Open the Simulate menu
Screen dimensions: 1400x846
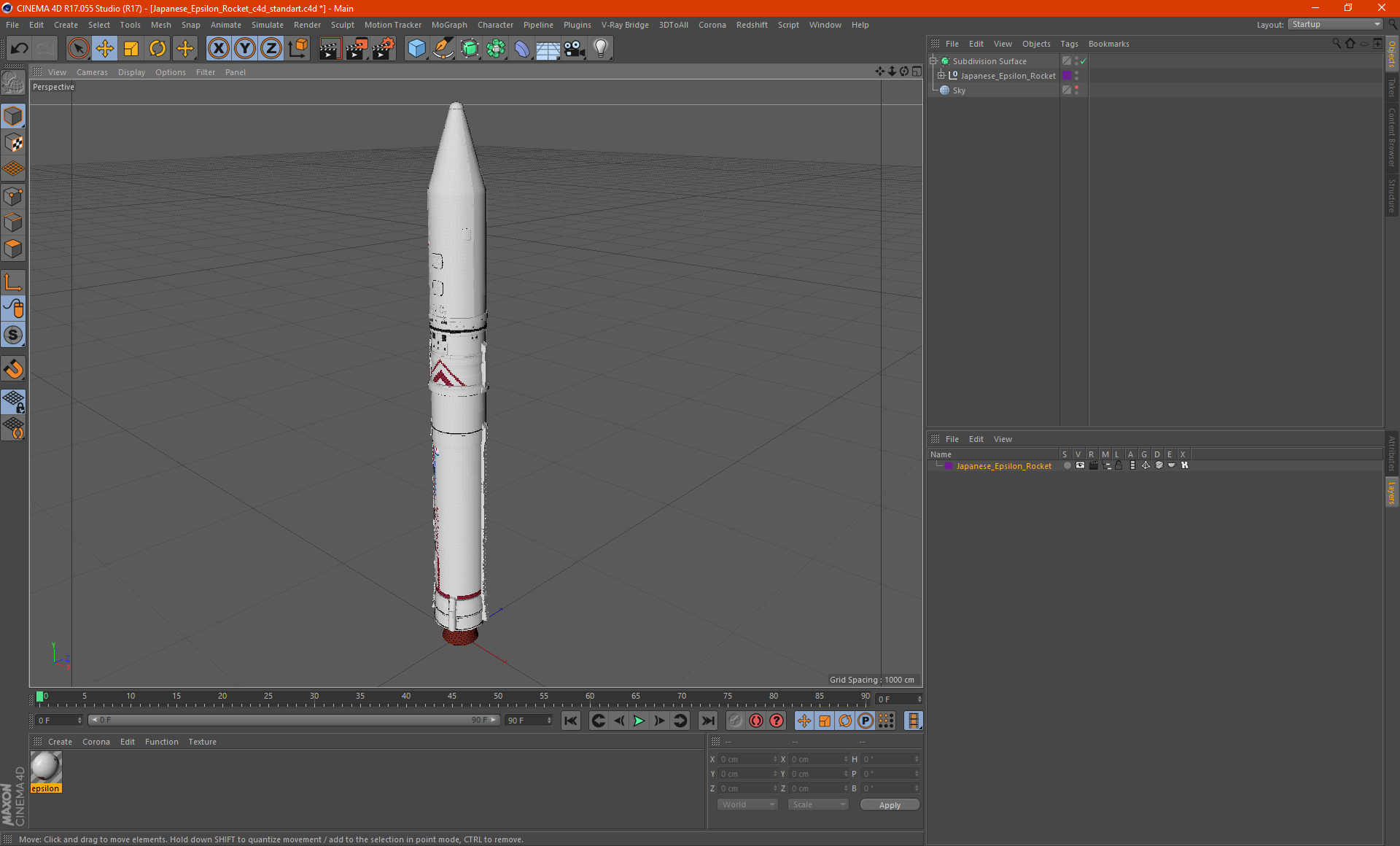click(x=268, y=25)
